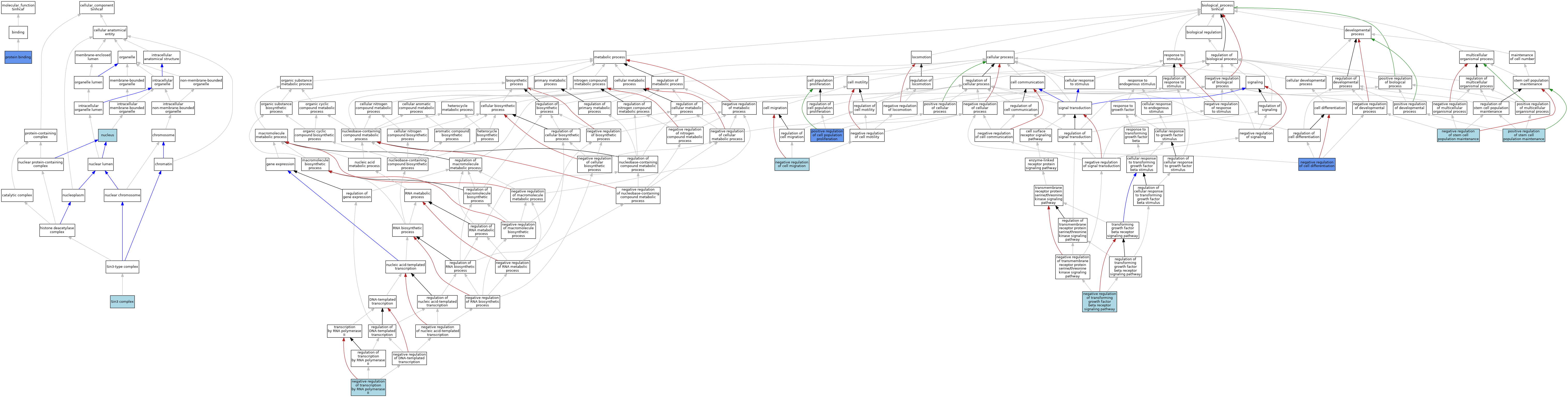Image resolution: width=1568 pixels, height=397 pixels.
Task: Click the 'non-membrane-bounded organelle' node
Action: tap(201, 82)
